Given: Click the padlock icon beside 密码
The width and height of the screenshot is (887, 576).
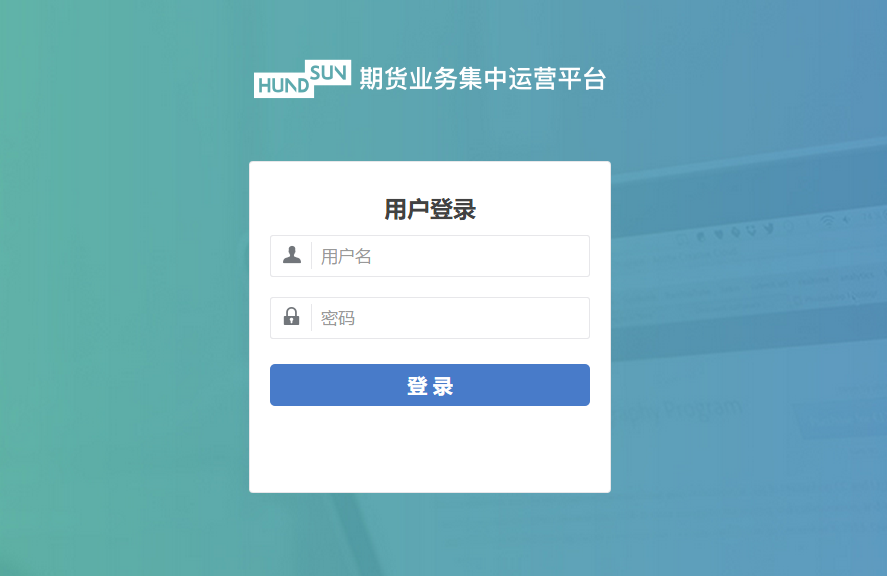Looking at the screenshot, I should click(x=291, y=316).
